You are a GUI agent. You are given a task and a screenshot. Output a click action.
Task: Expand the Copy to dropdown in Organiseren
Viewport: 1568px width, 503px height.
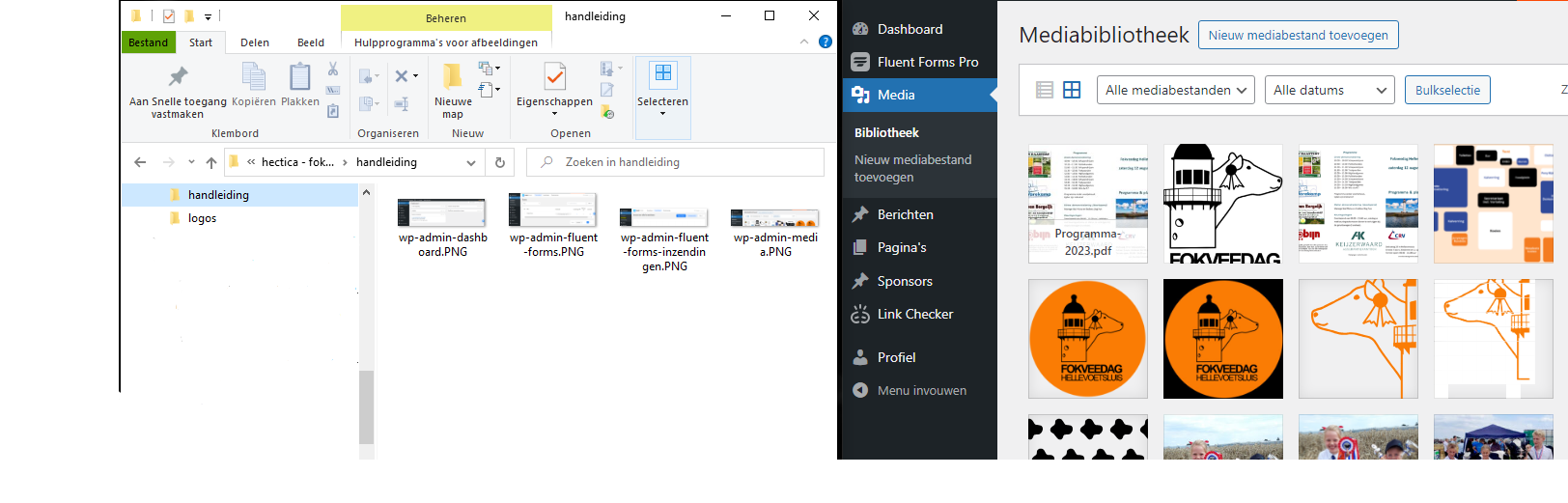click(x=377, y=103)
